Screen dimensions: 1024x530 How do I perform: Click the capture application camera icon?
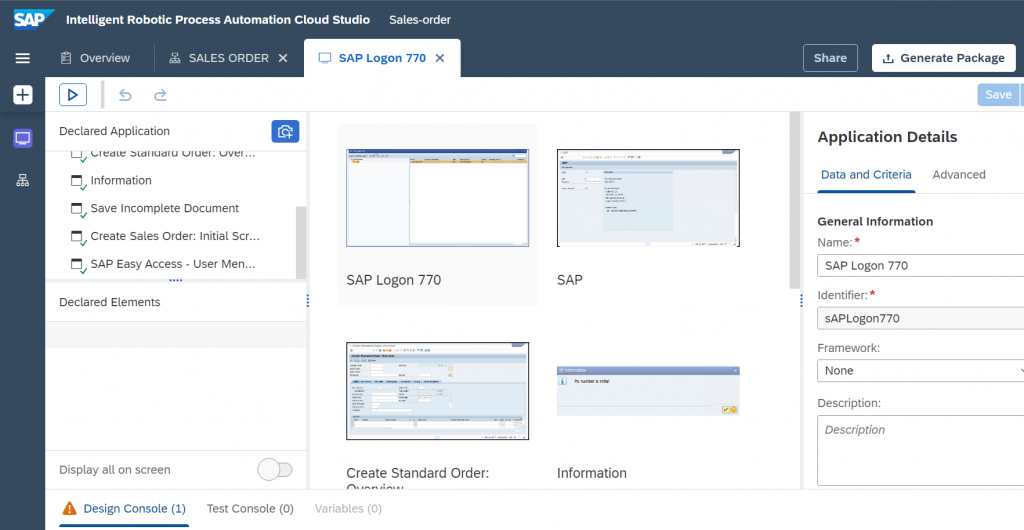tap(285, 131)
